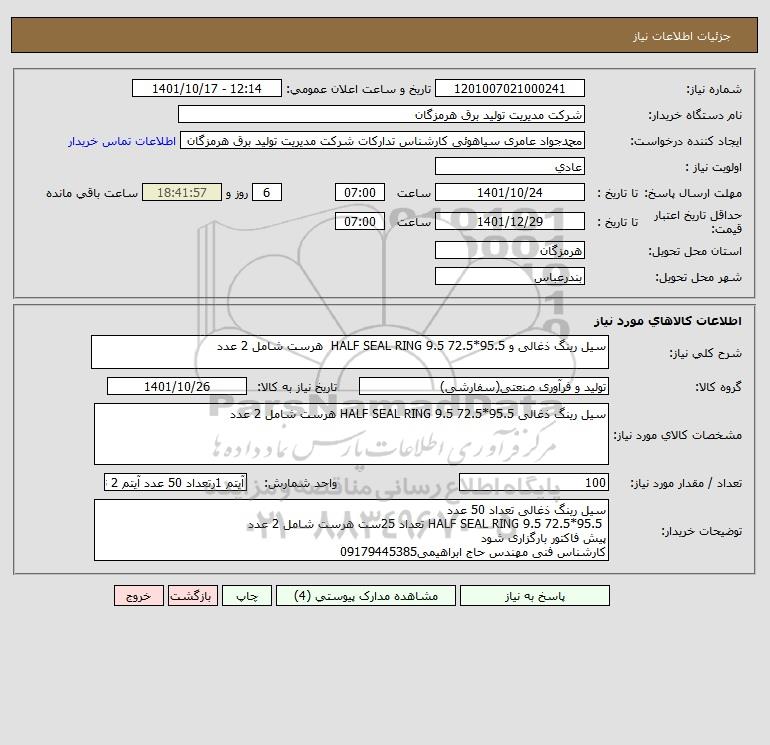
Task: Click header title 'جزئیات اطلاعات نیاز'
Action: click(682, 36)
